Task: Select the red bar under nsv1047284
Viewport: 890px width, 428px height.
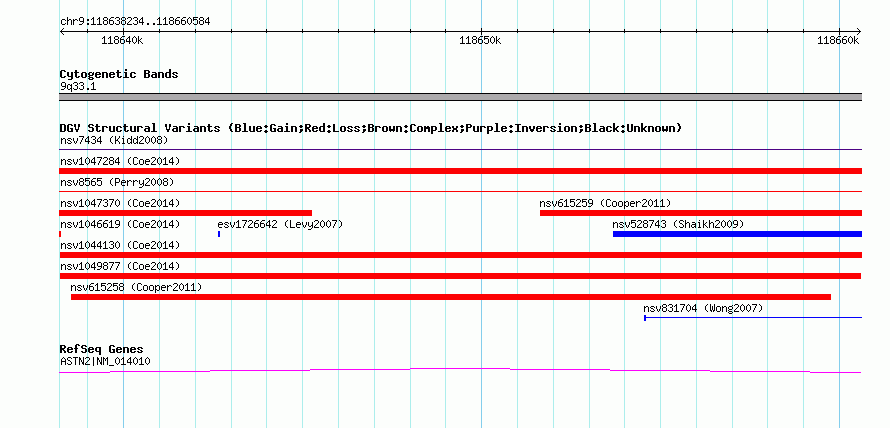Action: click(x=460, y=171)
